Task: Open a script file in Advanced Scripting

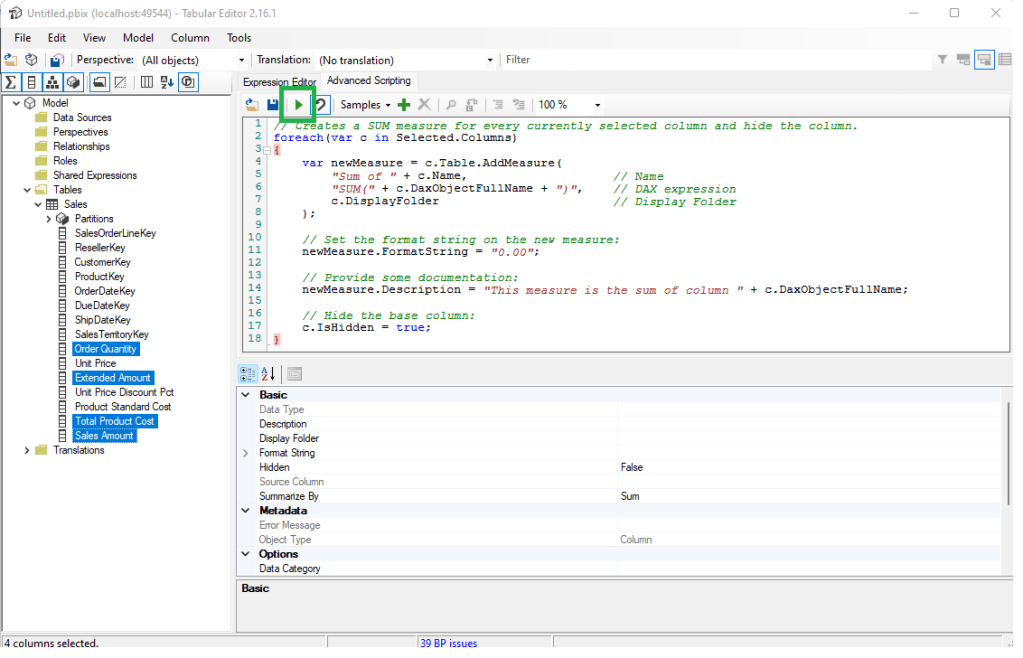Action: pos(253,104)
